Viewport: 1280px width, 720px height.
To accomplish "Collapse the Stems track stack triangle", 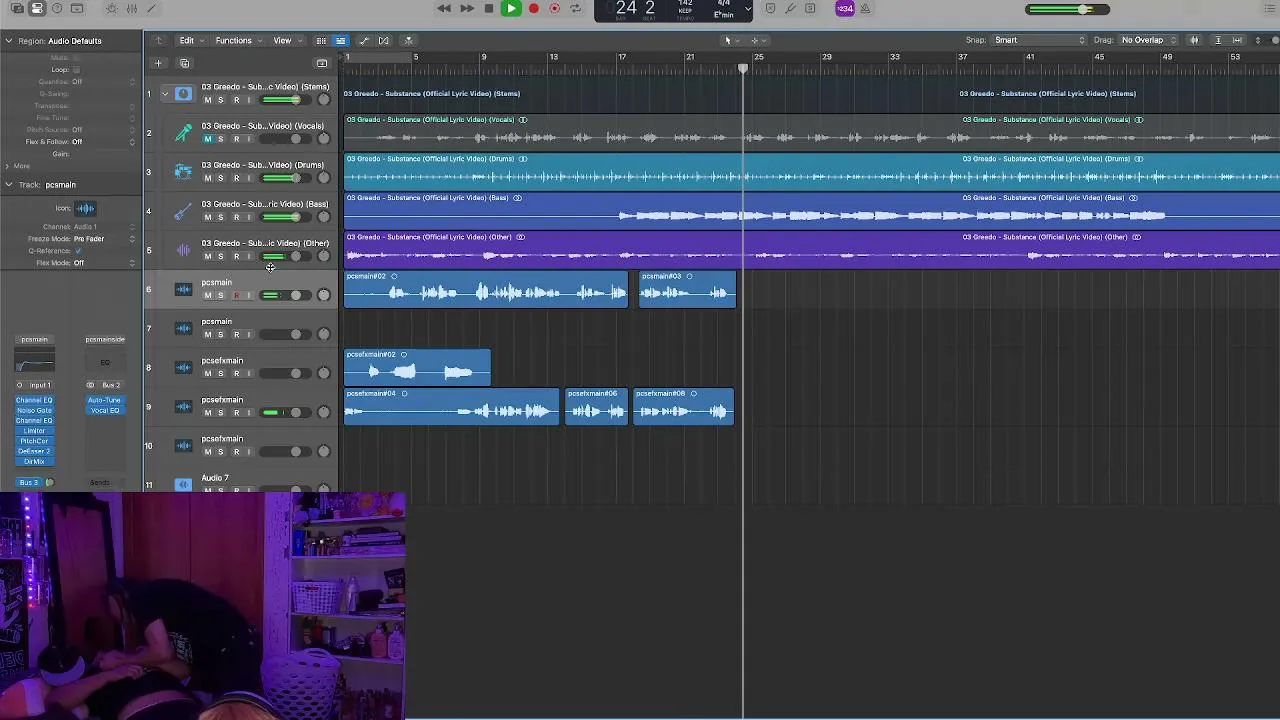I will [165, 94].
